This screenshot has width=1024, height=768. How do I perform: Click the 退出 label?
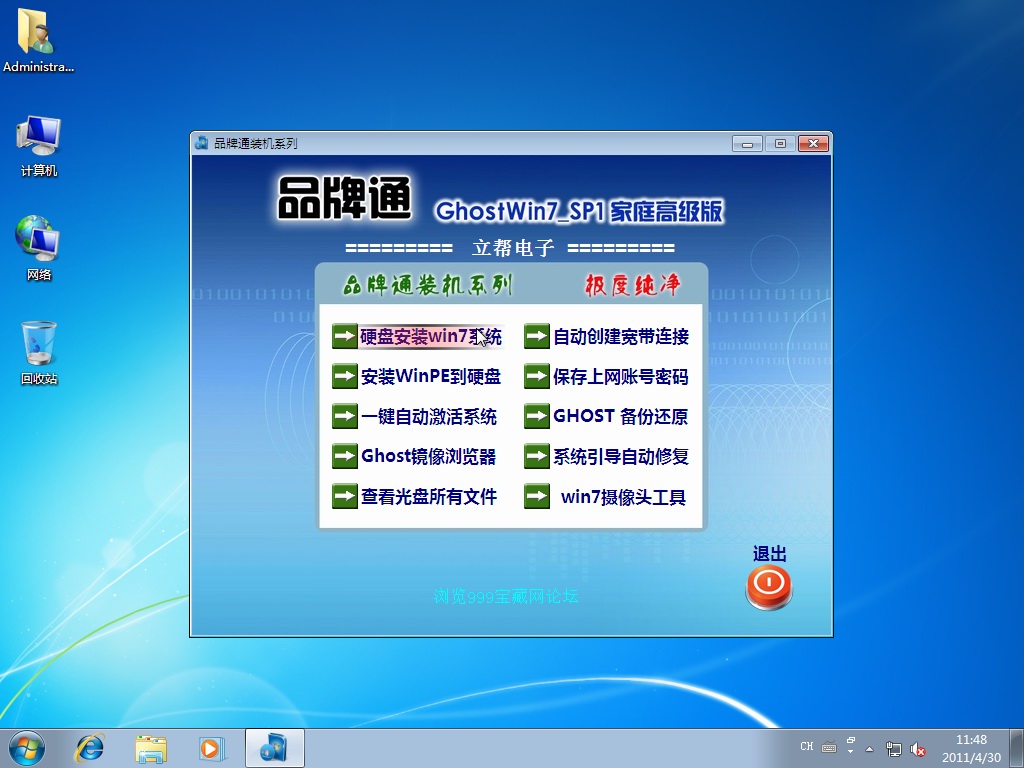pyautogui.click(x=769, y=554)
